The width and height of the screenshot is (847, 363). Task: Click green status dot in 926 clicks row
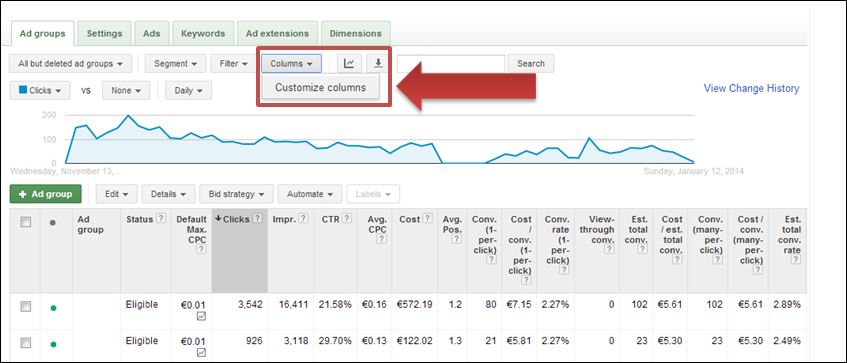53,344
